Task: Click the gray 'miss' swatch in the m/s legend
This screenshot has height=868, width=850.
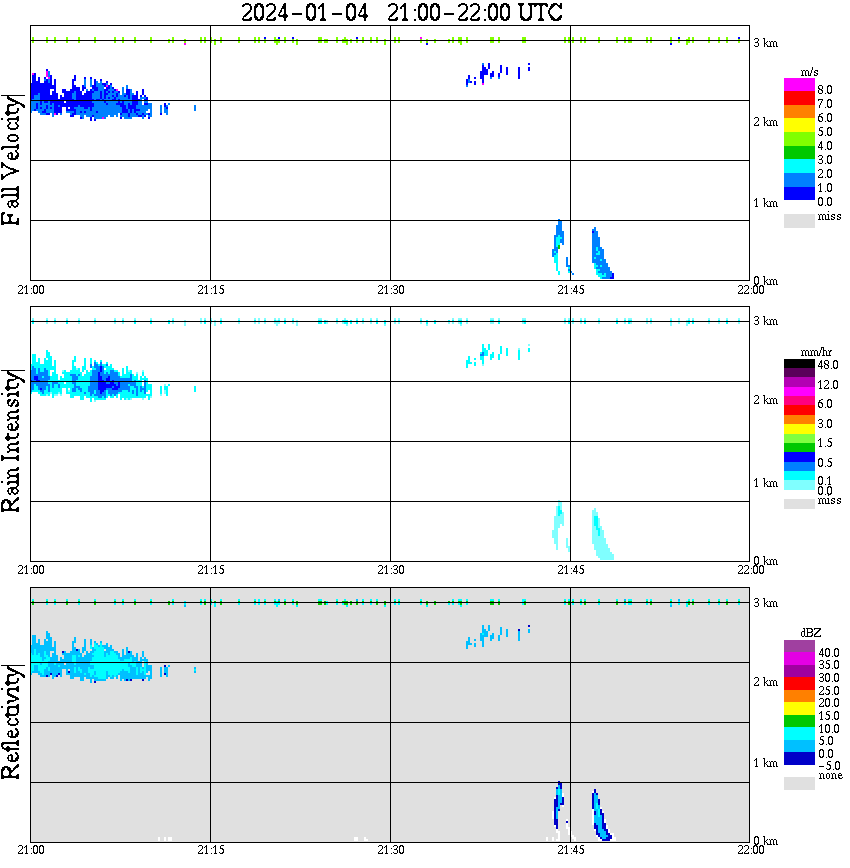Action: [x=799, y=220]
